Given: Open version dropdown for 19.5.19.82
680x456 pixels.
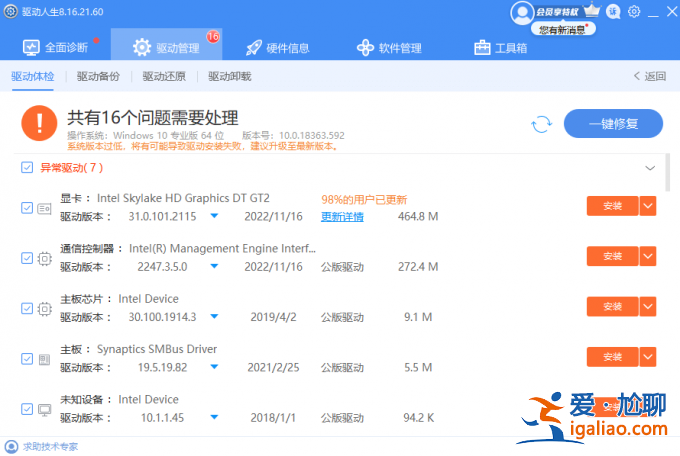Looking at the screenshot, I should click(214, 367).
